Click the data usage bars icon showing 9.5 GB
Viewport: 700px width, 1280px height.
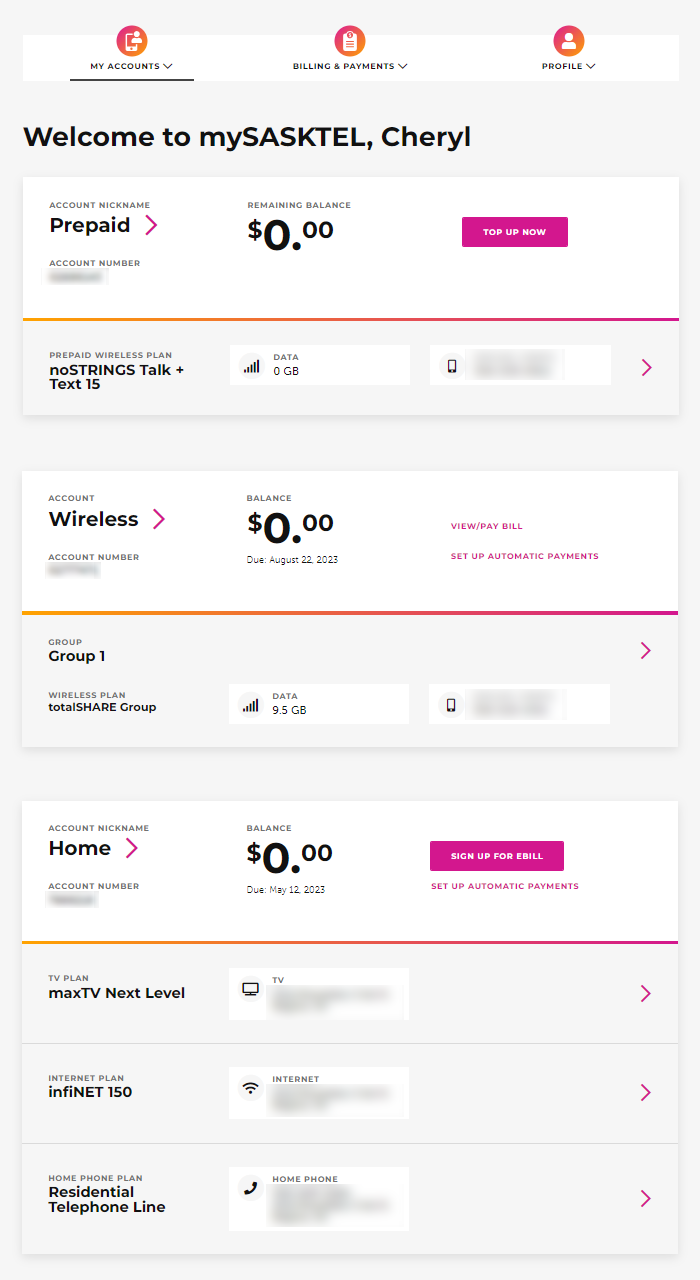tap(252, 703)
